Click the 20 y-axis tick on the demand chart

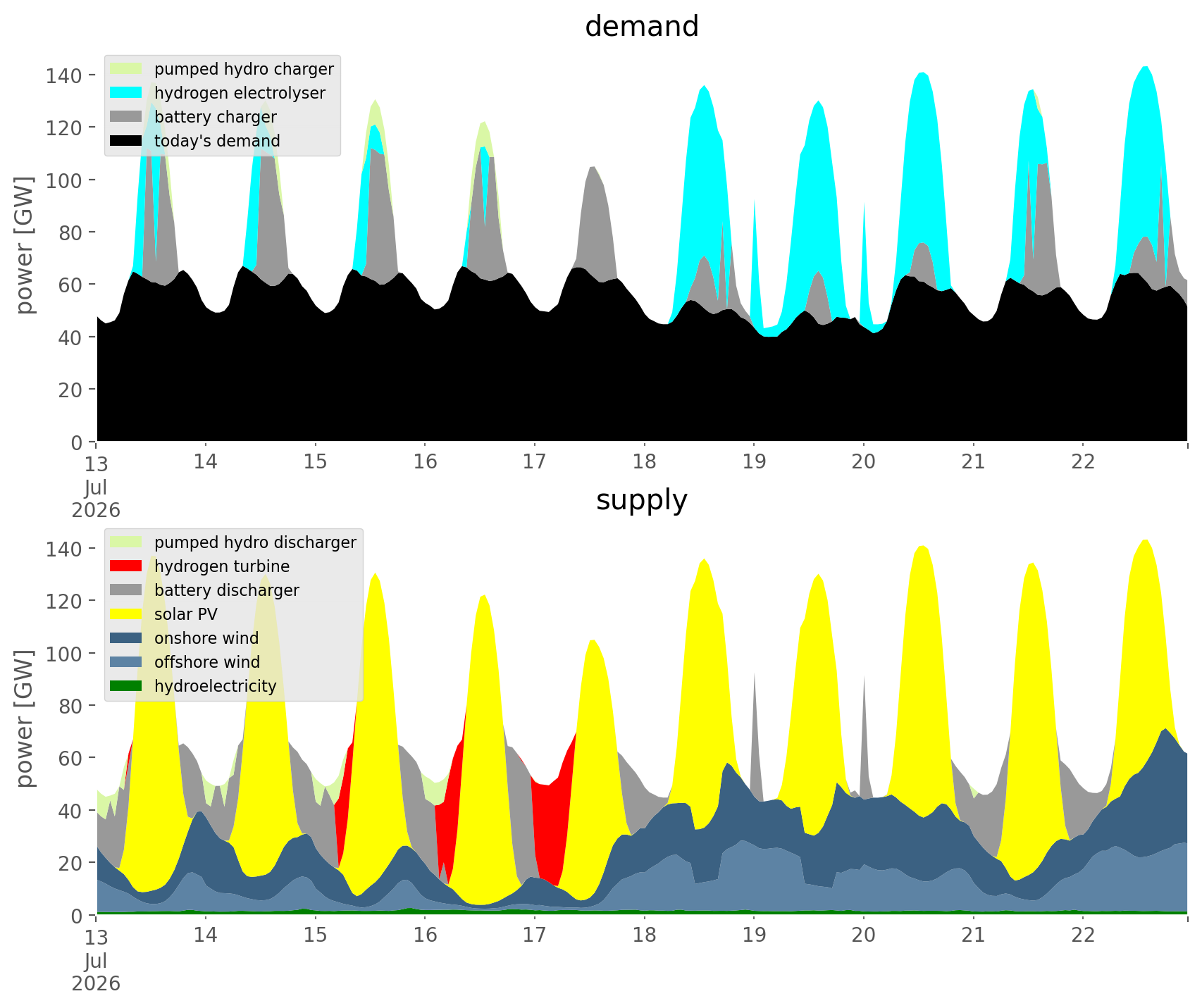point(72,390)
